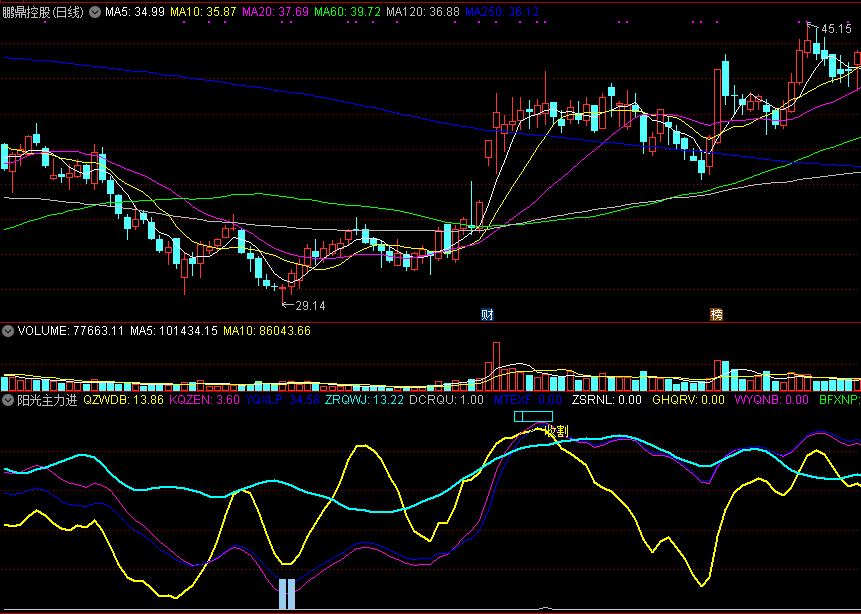The image size is (861, 614).
Task: Select the ZSRNL: 0.00 value
Action: [x=607, y=400]
